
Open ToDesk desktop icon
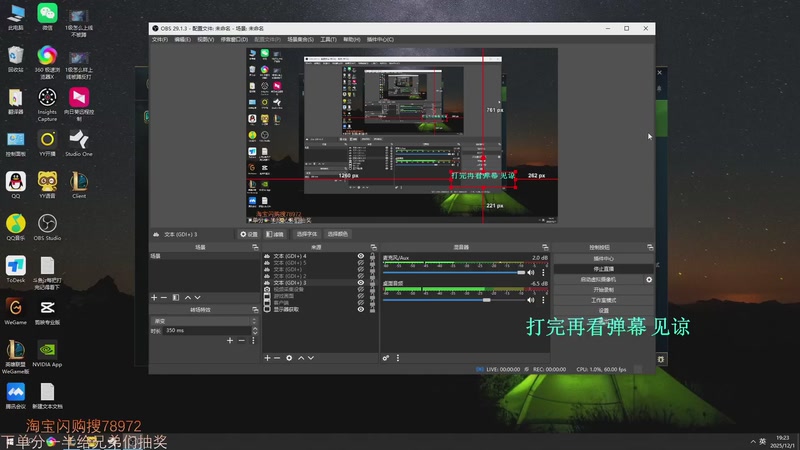[16, 269]
